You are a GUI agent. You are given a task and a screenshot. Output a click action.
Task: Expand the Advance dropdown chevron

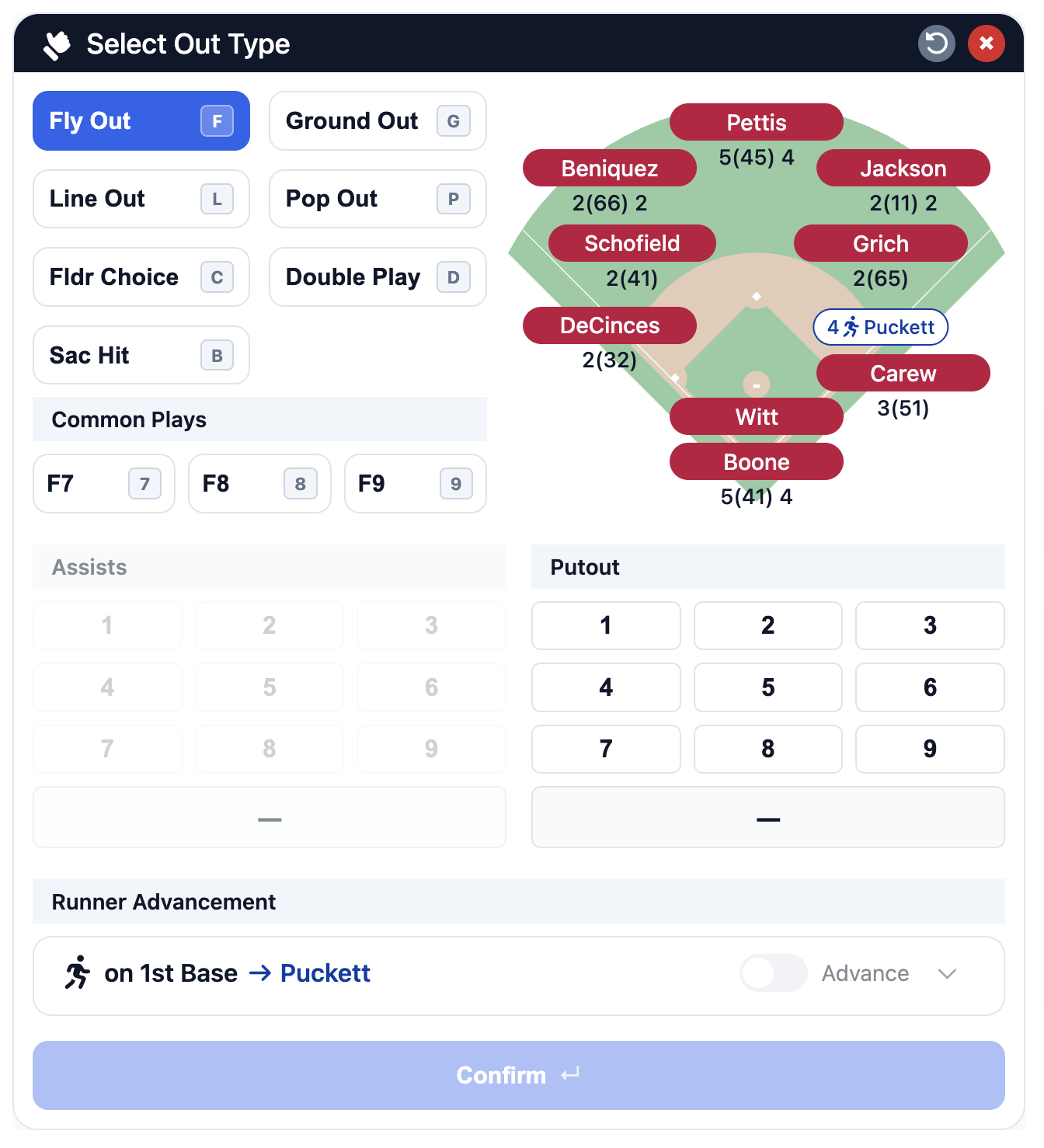946,973
